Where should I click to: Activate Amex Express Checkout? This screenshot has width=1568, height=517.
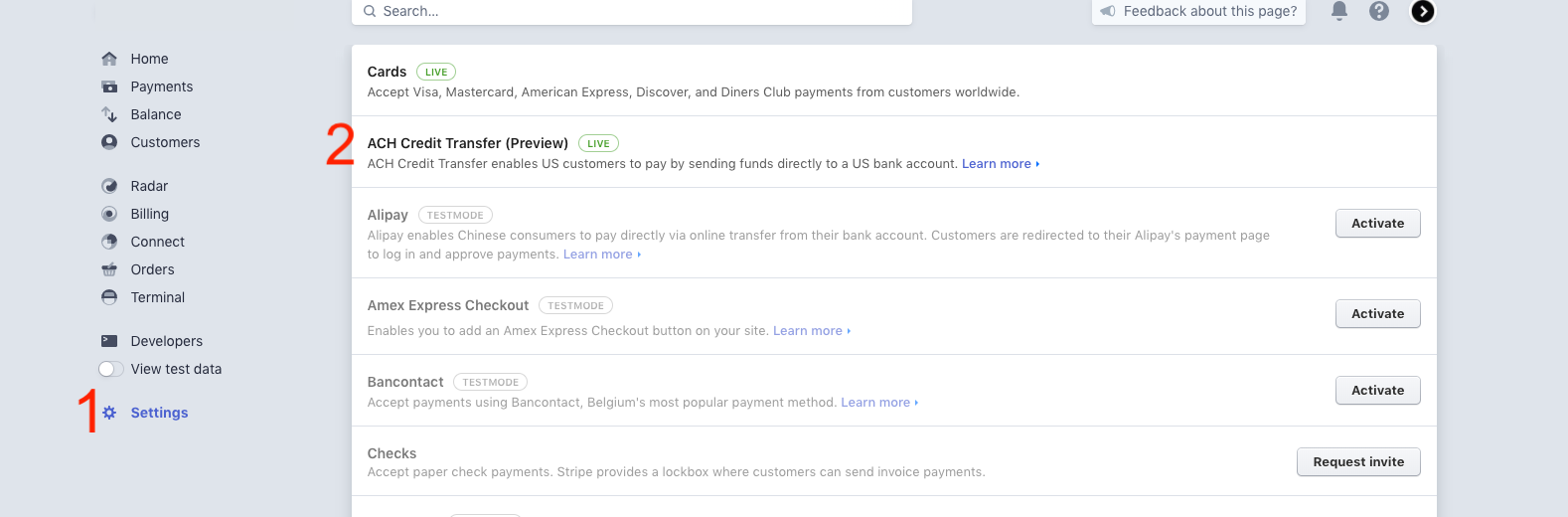pyautogui.click(x=1378, y=314)
